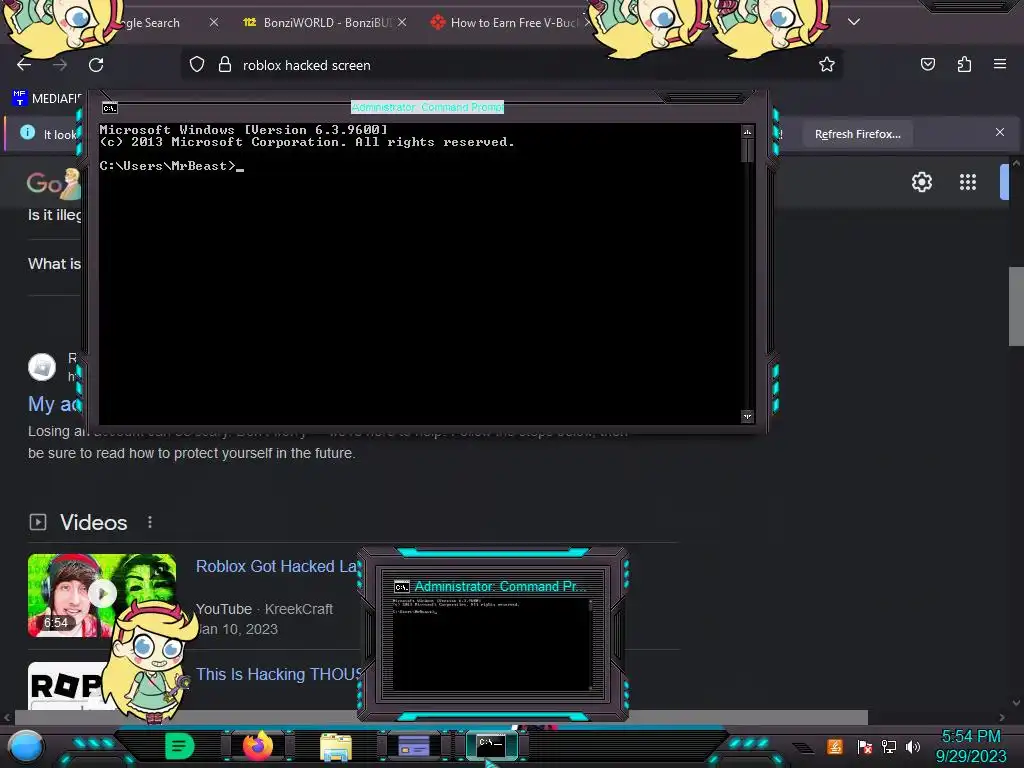Close the BonziWORLD tab
This screenshot has height=768, width=1024.
point(402,22)
